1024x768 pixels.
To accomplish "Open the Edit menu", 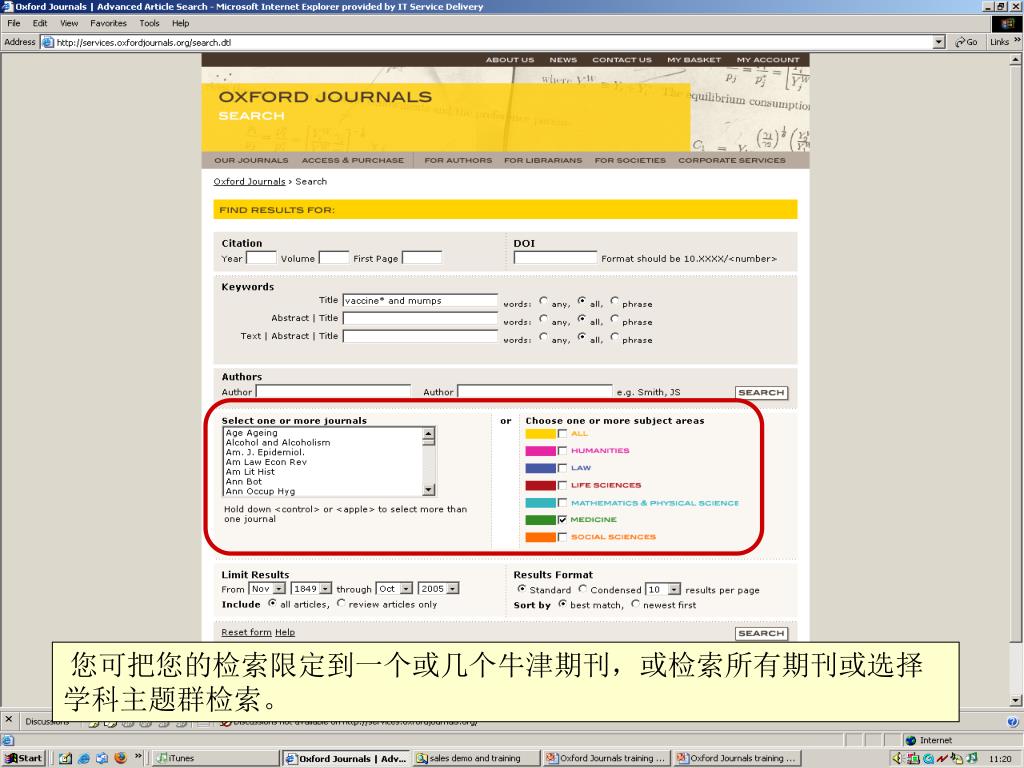I will 40,23.
